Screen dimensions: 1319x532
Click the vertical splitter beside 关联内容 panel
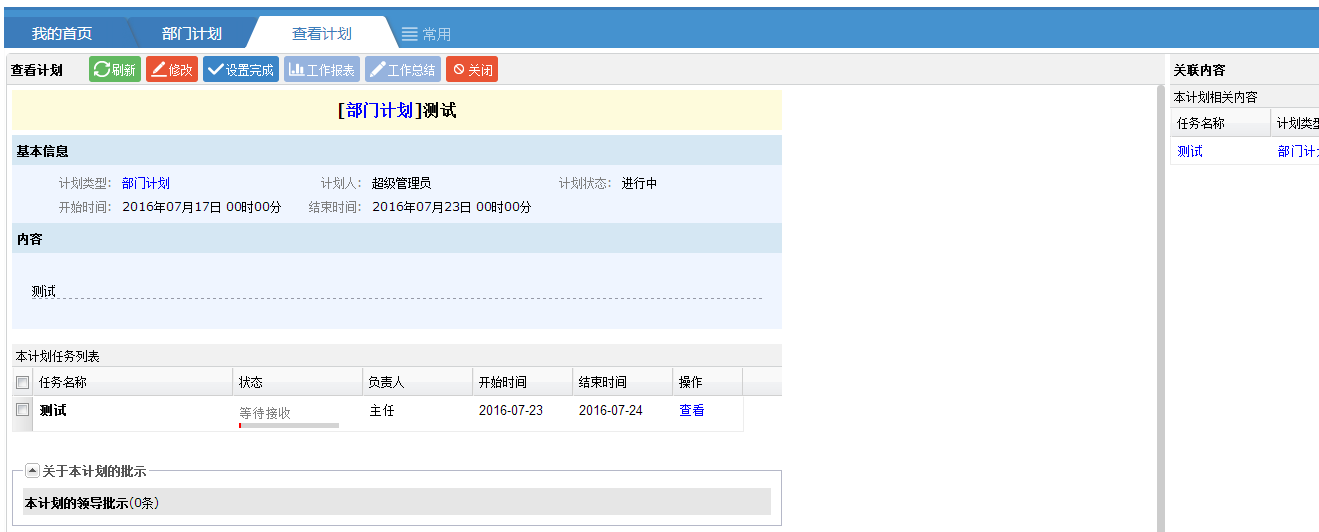(x=1160, y=300)
